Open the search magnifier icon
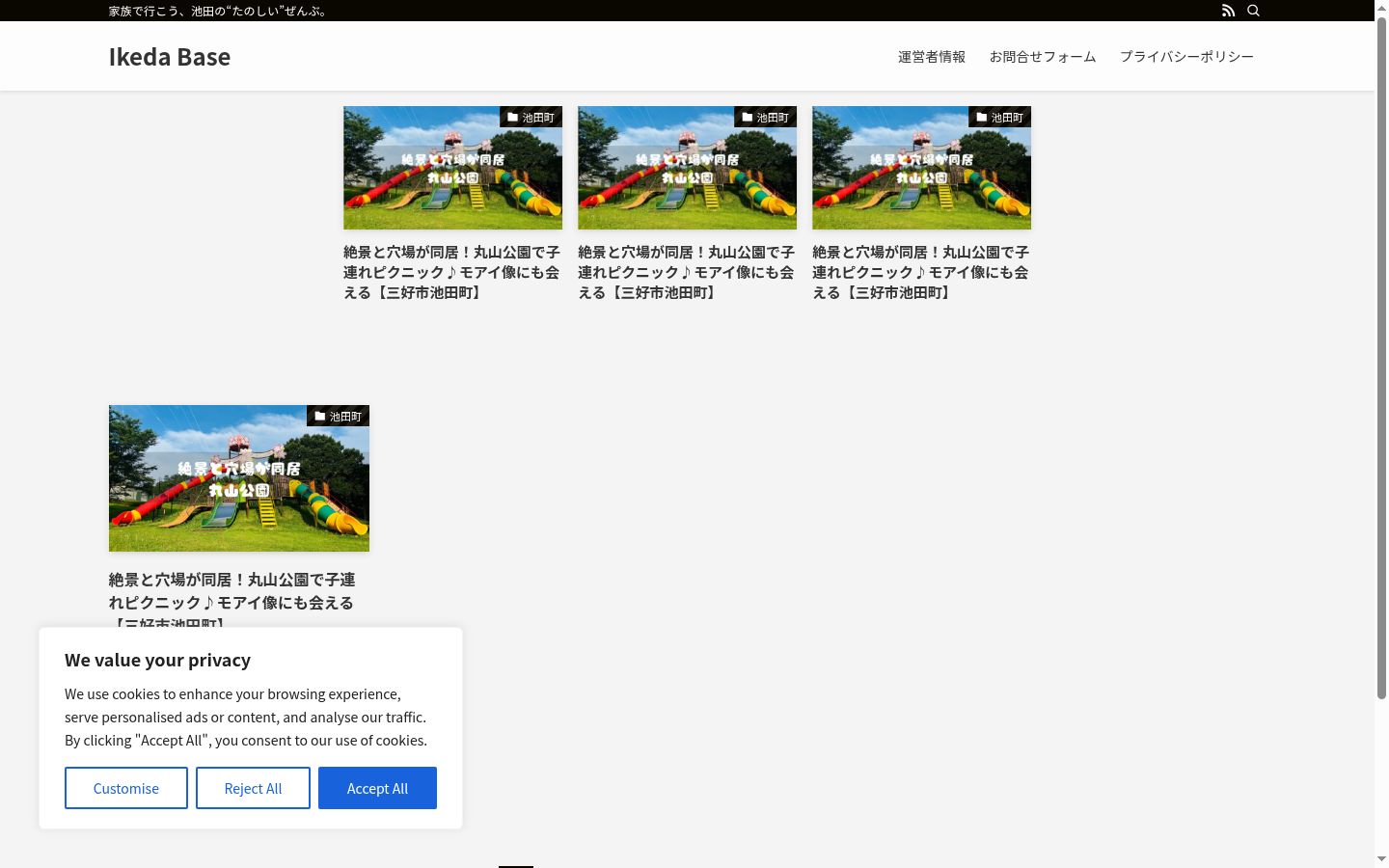This screenshot has width=1389, height=868. tap(1253, 11)
